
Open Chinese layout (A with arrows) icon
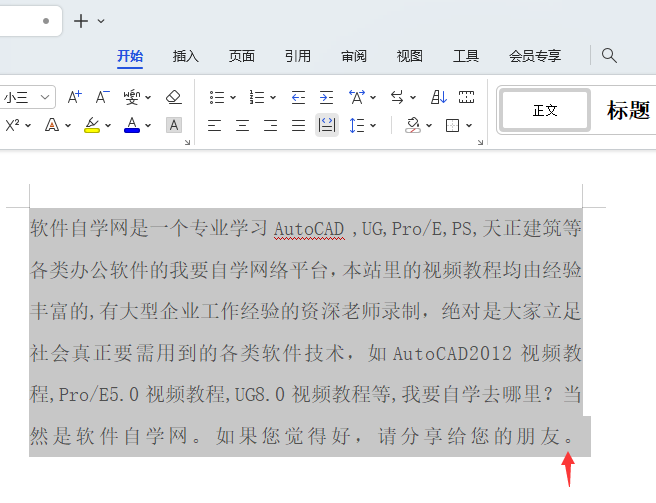click(357, 97)
